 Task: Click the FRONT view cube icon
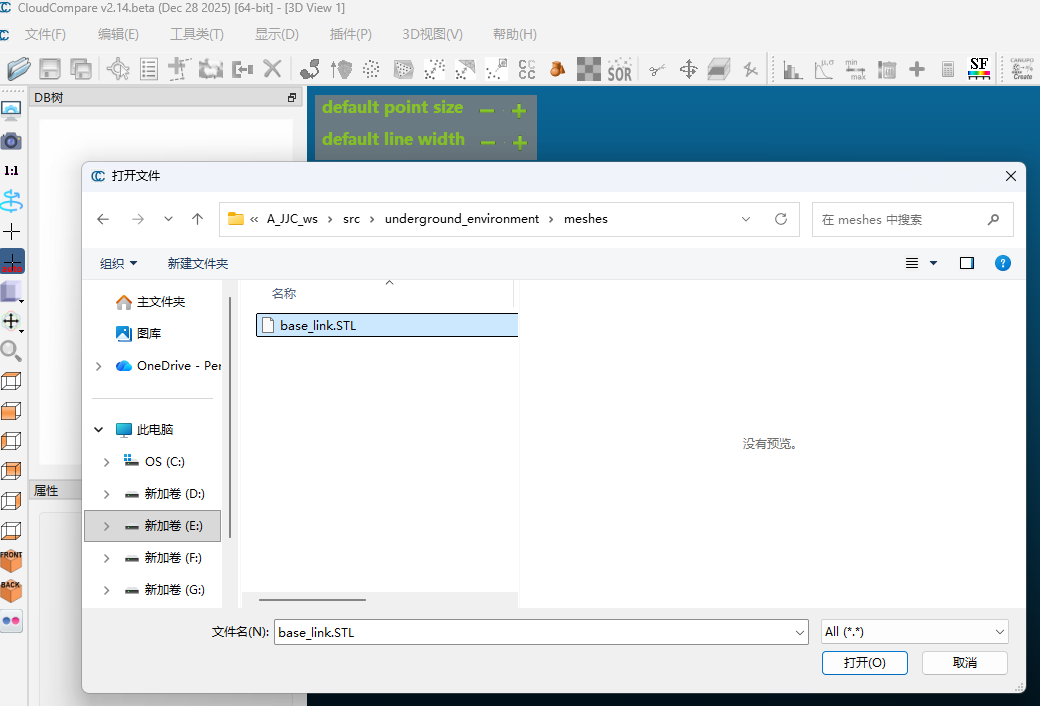pos(11,561)
